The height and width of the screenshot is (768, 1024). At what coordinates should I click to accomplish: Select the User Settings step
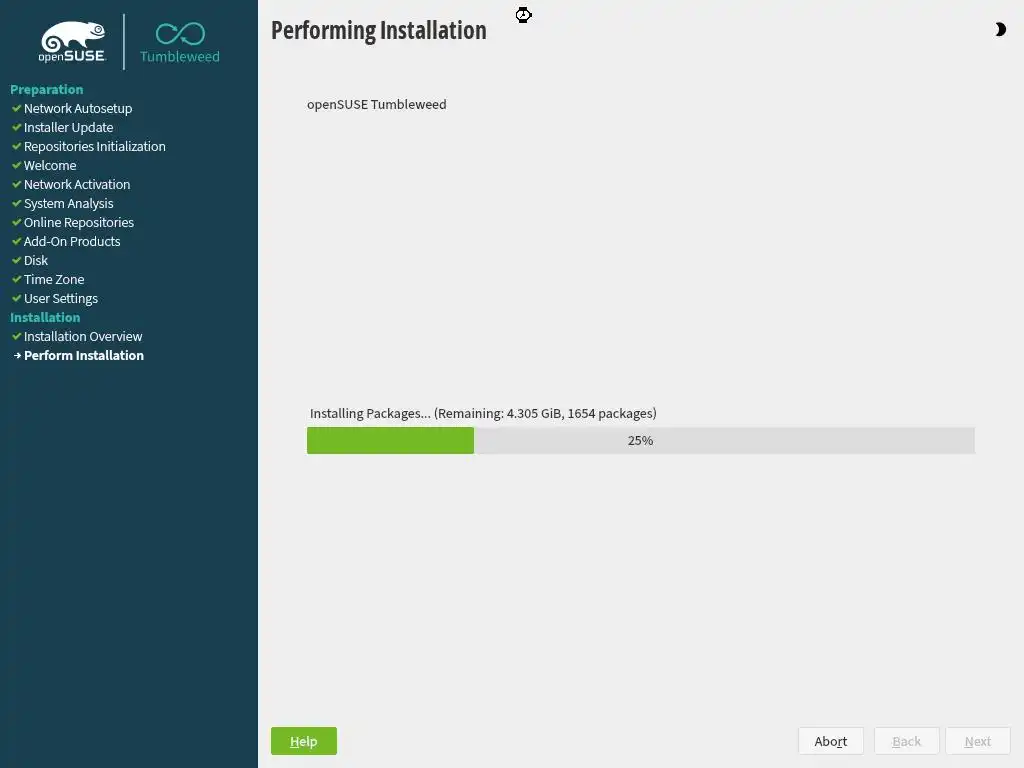click(61, 298)
